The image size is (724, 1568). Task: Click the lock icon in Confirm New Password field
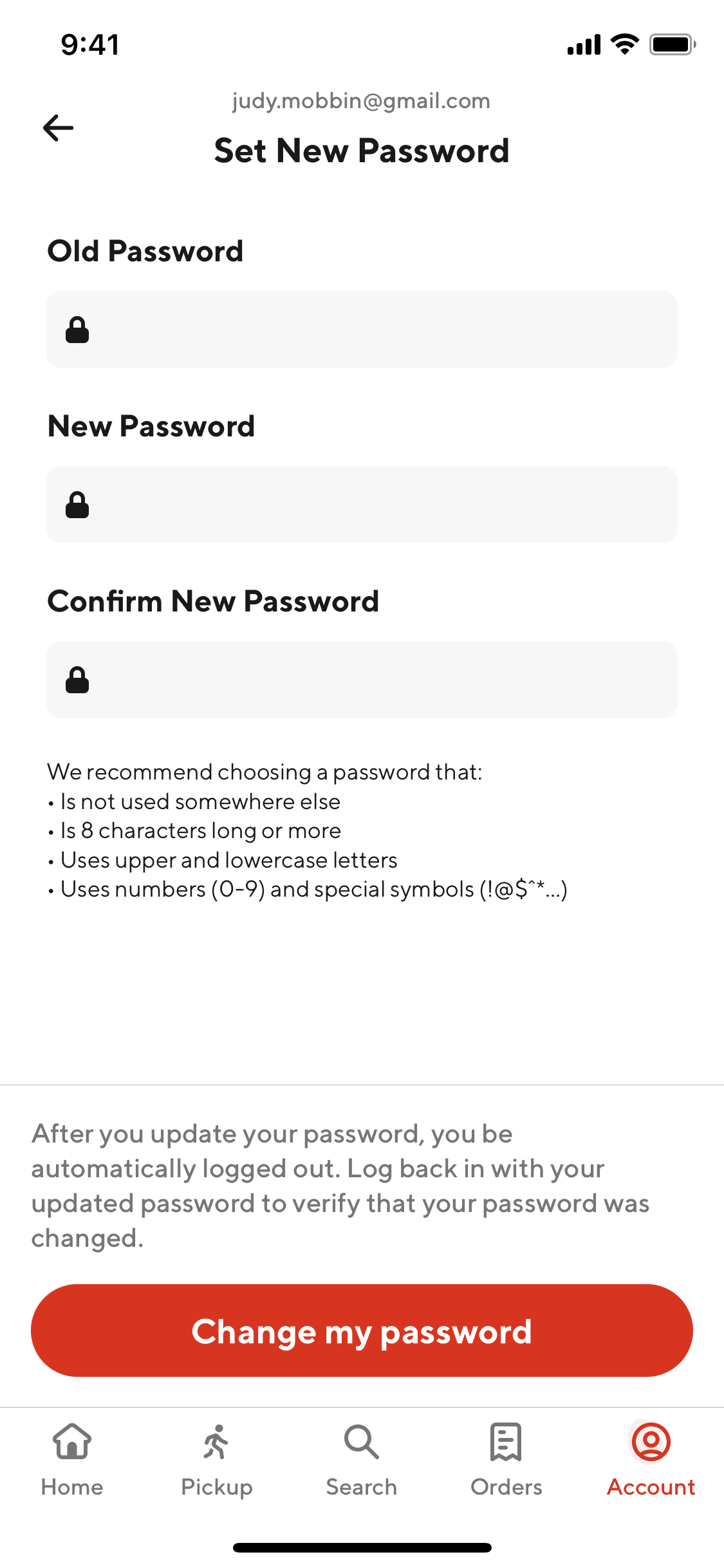(77, 680)
